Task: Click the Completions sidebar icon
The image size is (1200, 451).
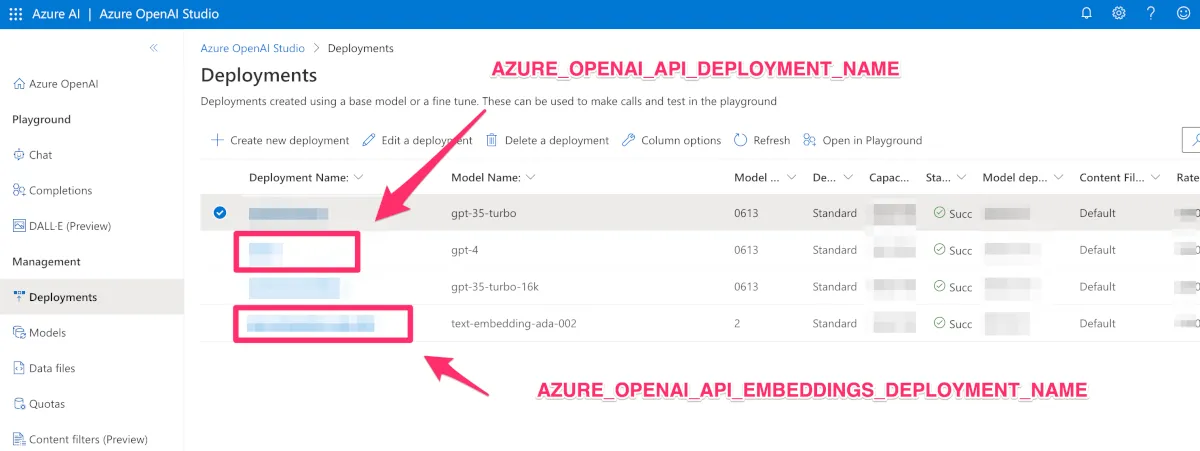Action: [x=19, y=190]
